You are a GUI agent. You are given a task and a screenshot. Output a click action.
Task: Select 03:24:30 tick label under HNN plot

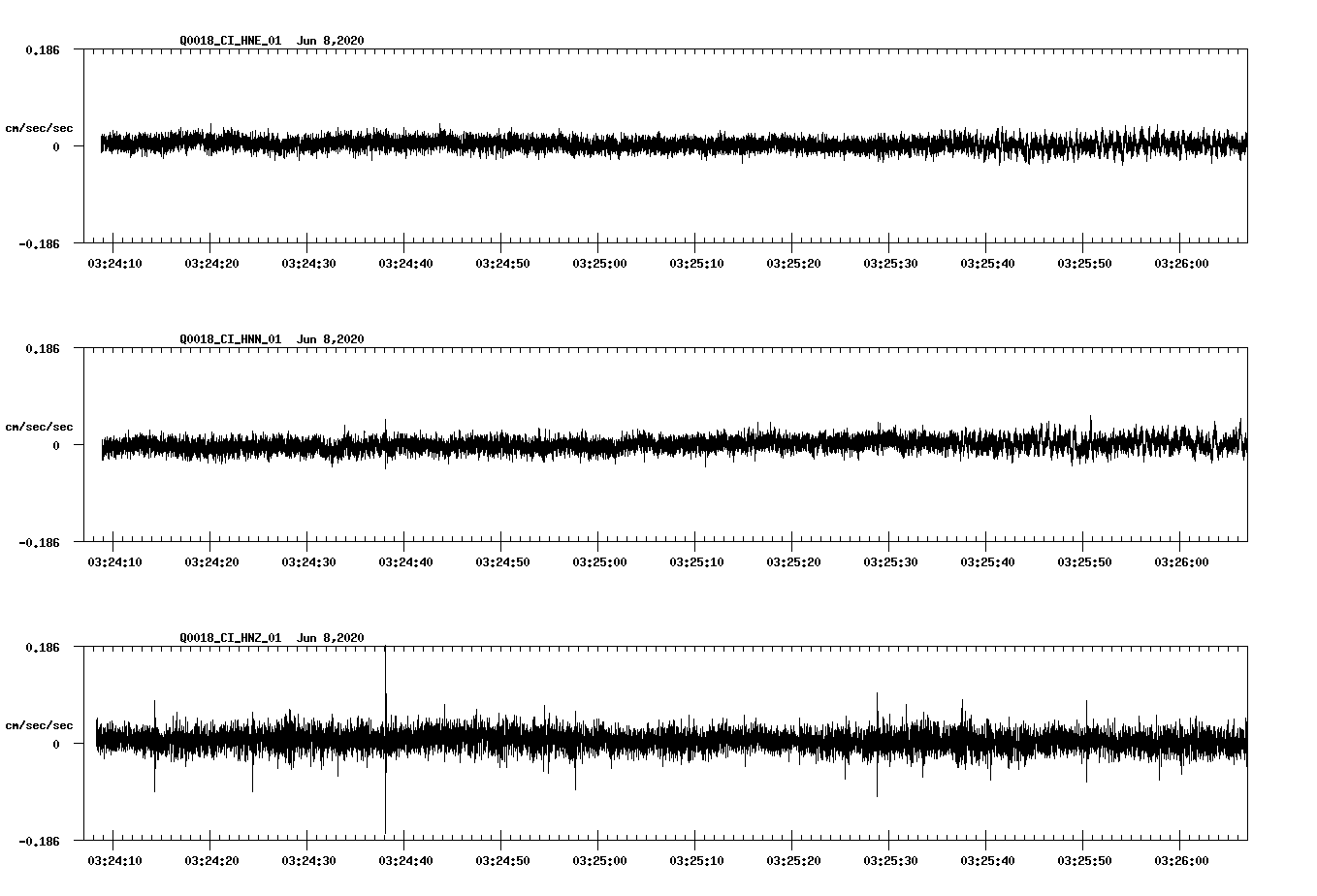(308, 561)
